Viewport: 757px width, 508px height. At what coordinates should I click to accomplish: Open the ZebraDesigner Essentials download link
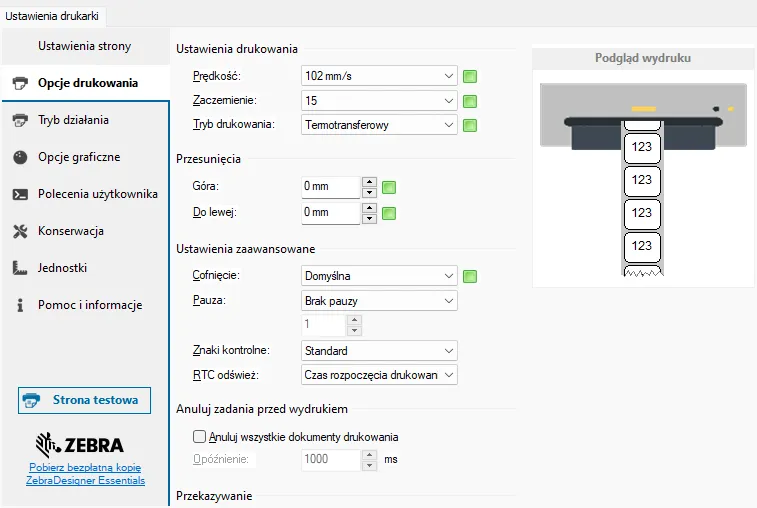85,474
